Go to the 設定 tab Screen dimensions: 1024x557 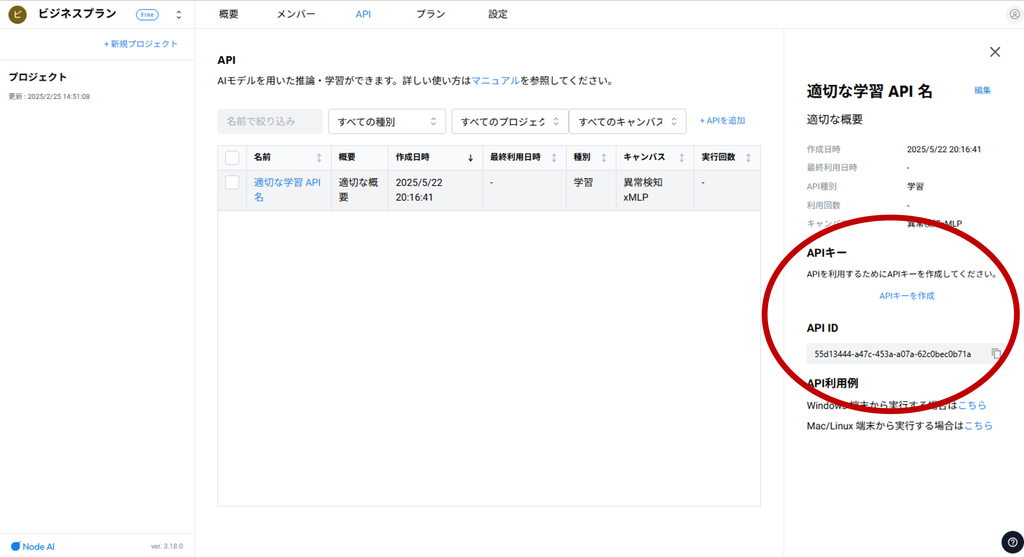click(x=498, y=15)
